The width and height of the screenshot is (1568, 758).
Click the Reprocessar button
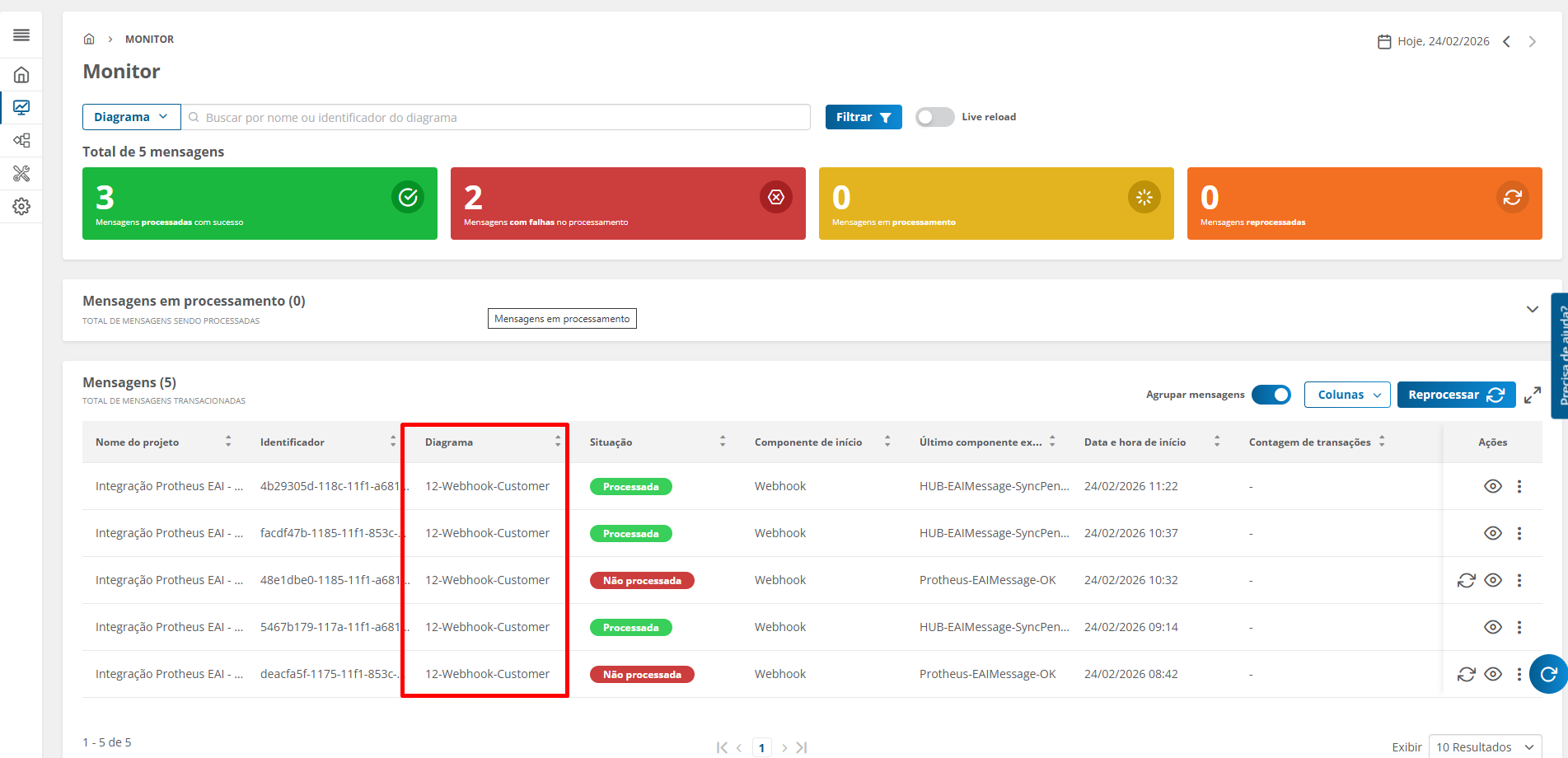click(1456, 395)
